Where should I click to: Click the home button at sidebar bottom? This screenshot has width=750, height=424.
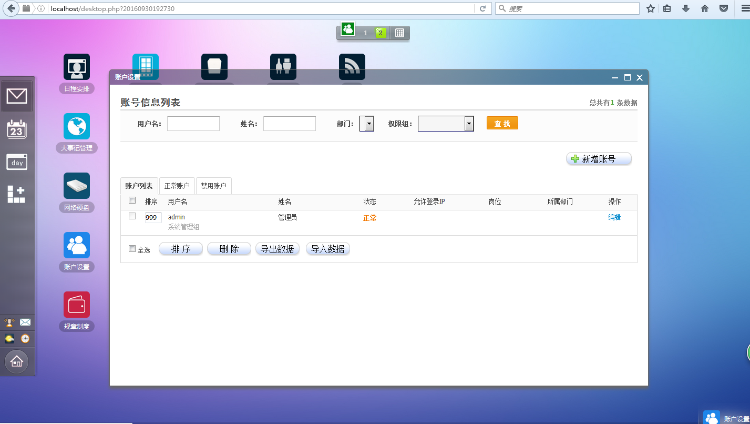point(17,361)
